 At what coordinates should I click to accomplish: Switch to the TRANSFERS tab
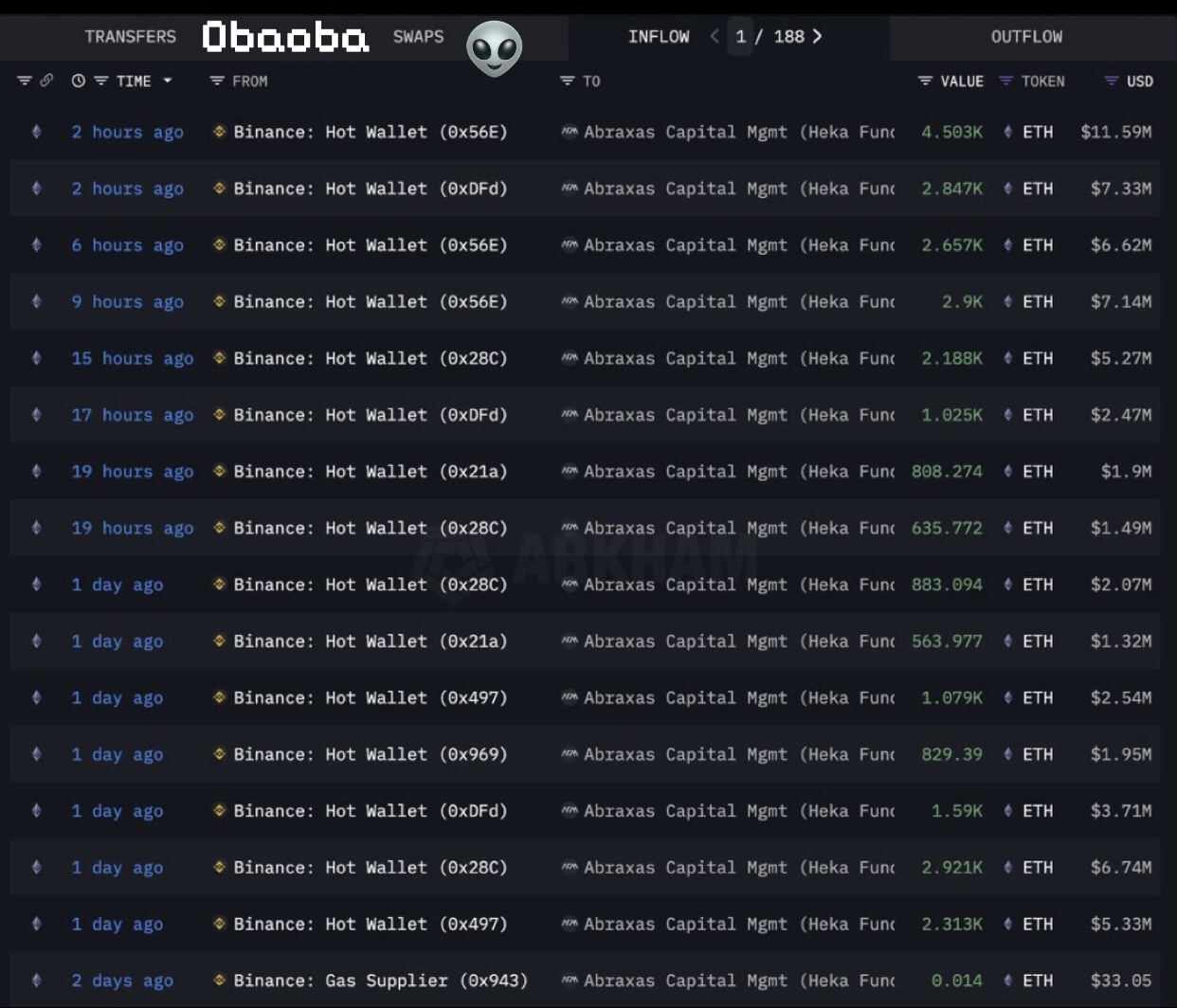click(x=130, y=36)
